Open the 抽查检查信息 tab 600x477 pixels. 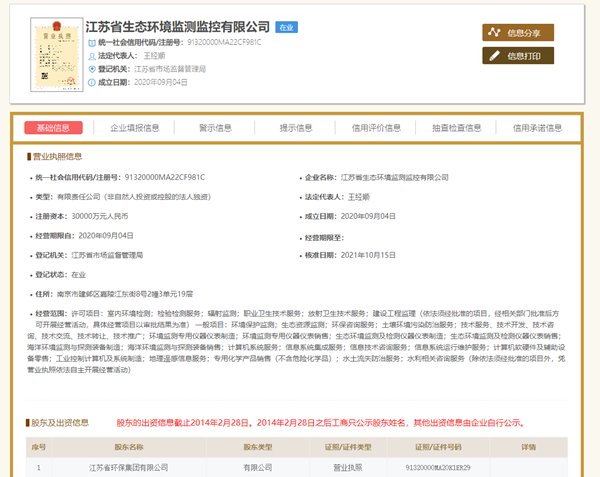[x=457, y=128]
